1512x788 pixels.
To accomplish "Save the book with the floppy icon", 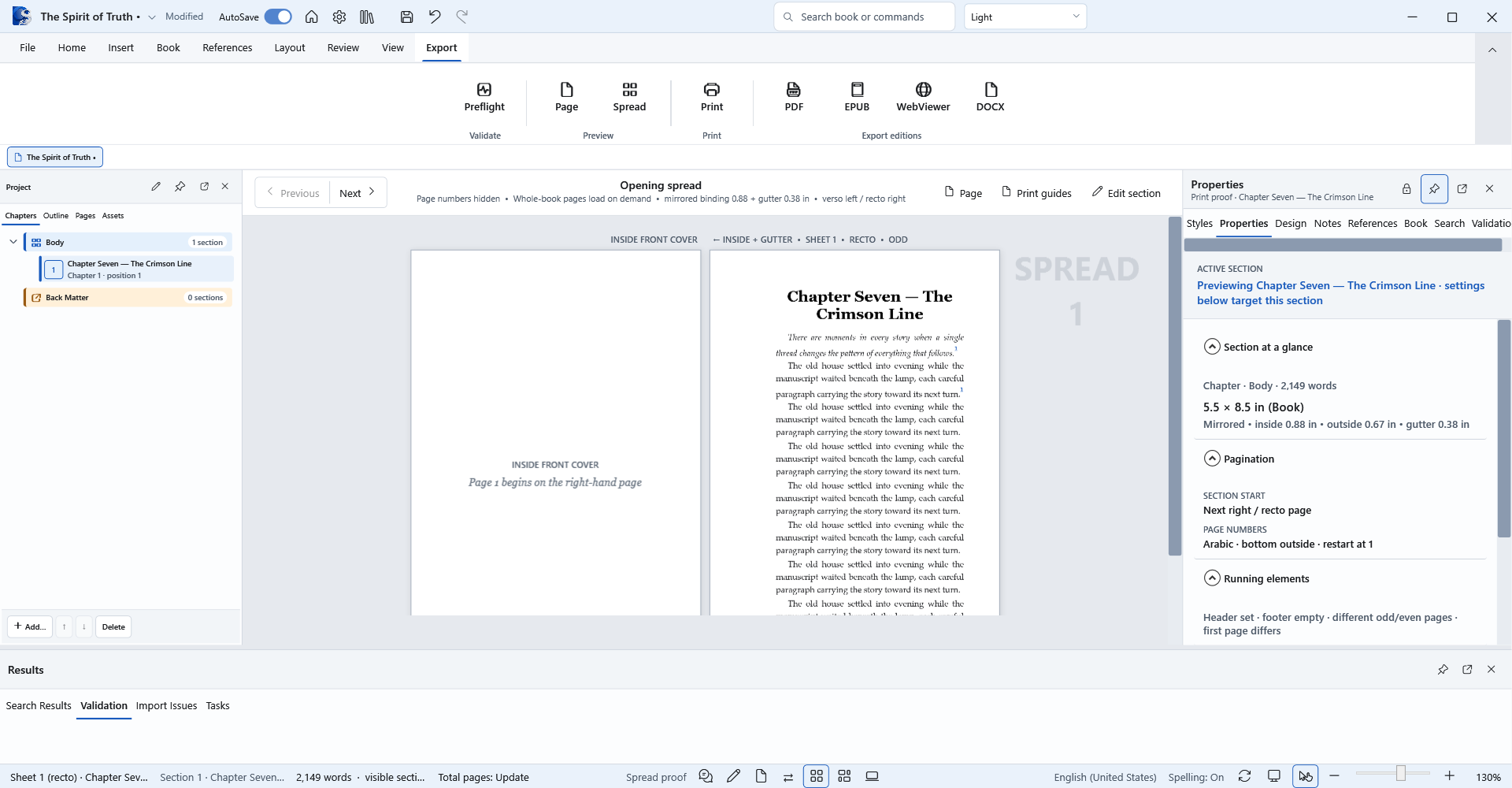I will (x=406, y=17).
